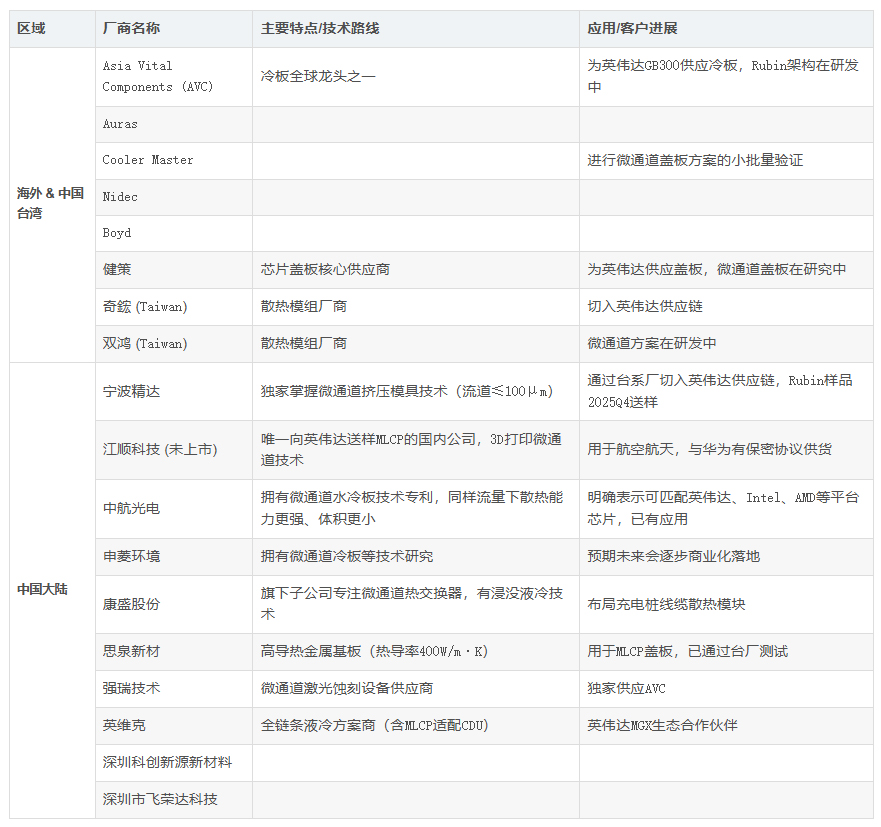The width and height of the screenshot is (881, 827).
Task: Select the 宁波精达 vendor cell
Action: pos(131,391)
